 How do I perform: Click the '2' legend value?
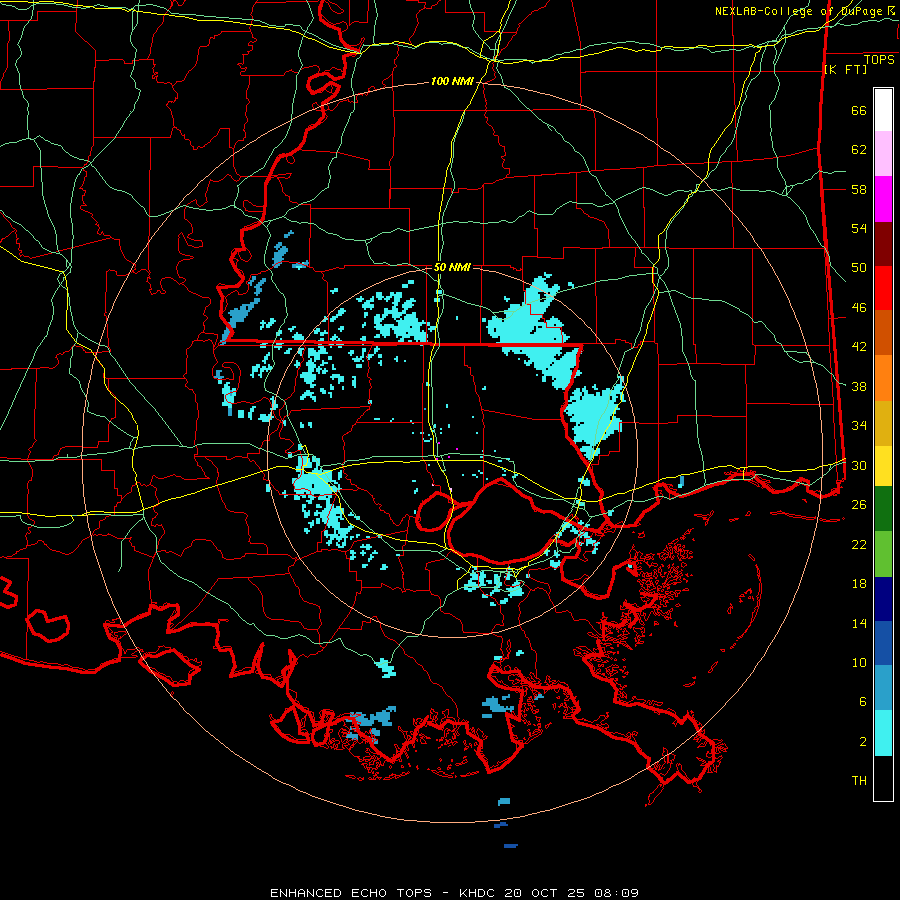863,742
